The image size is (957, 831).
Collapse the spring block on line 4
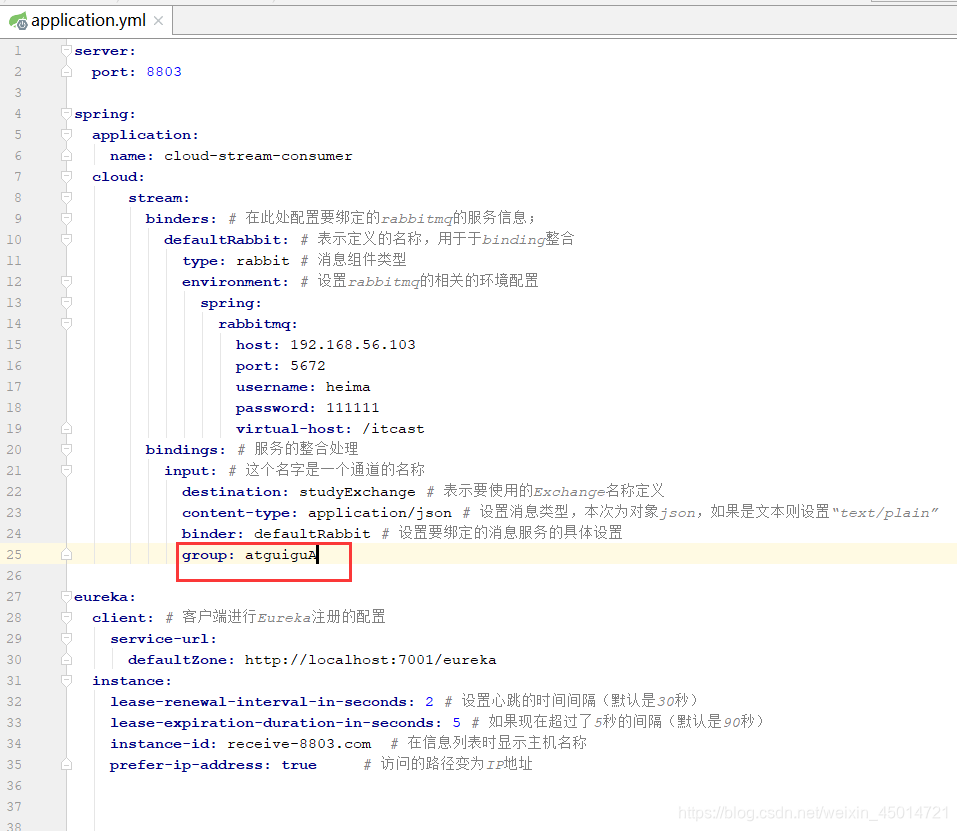(67, 113)
